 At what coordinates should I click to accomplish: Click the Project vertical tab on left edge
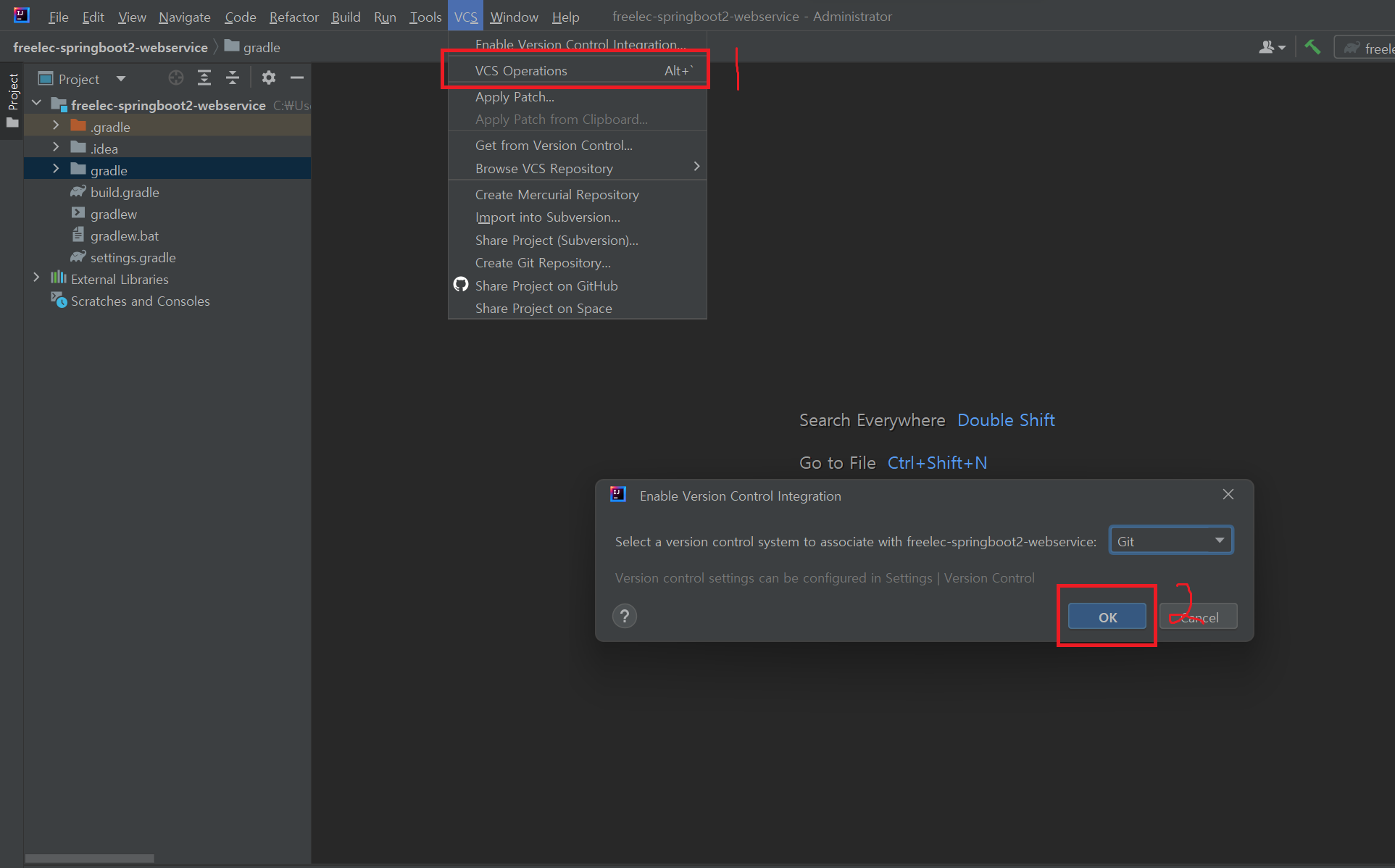pos(12,93)
